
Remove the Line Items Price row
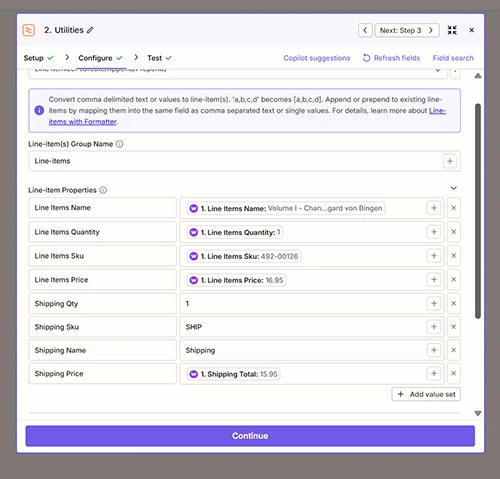453,280
